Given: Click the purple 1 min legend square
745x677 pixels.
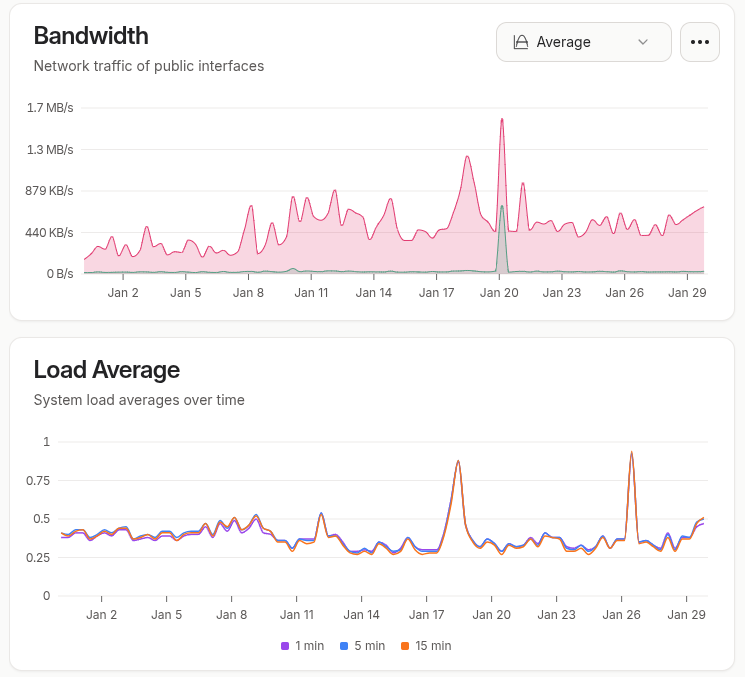Looking at the screenshot, I should point(285,646).
